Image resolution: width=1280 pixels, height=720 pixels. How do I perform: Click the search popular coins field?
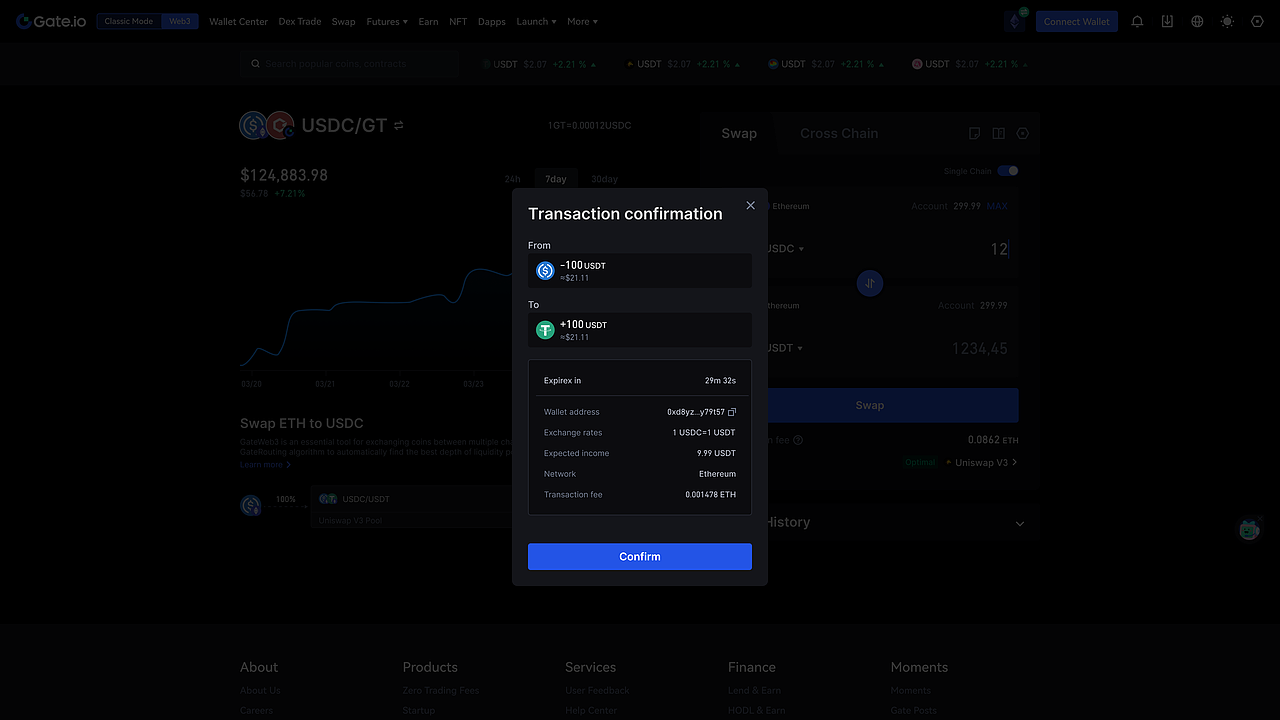350,64
